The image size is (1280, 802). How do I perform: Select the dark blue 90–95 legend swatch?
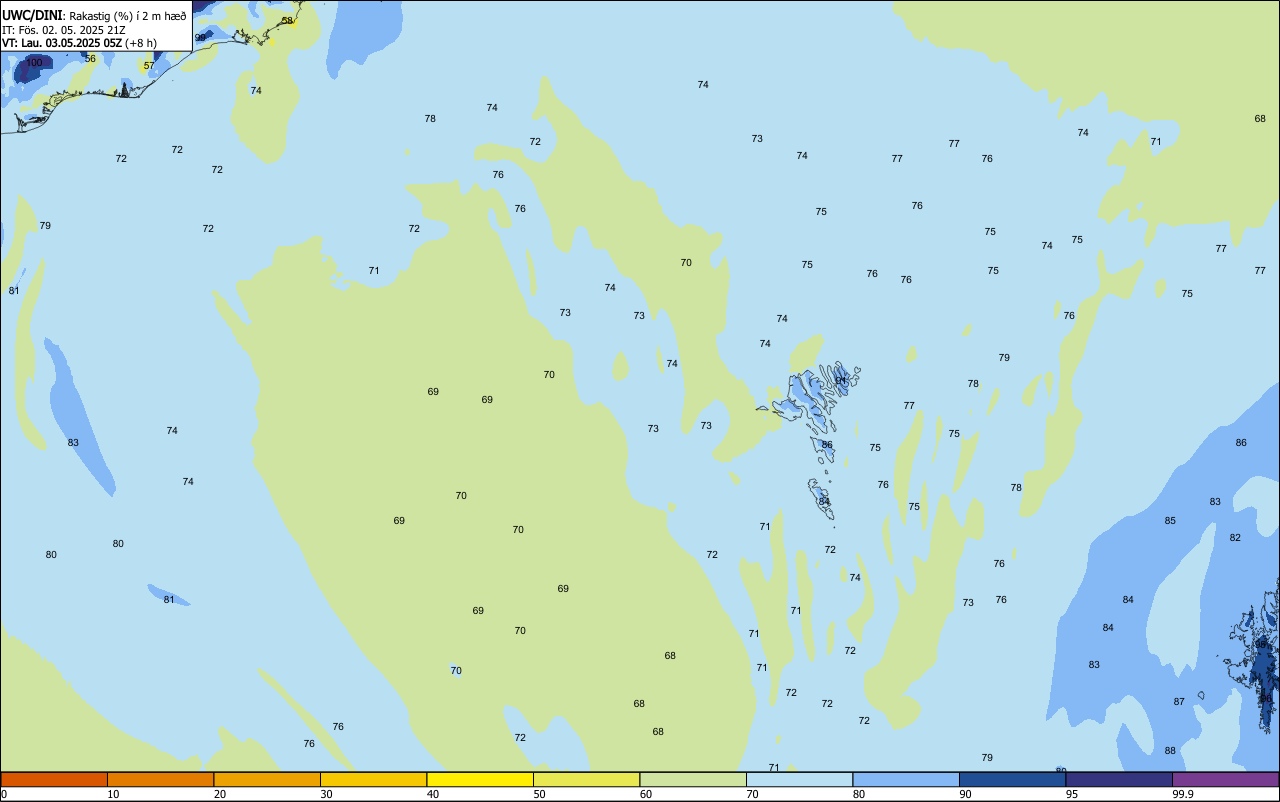coord(1012,779)
